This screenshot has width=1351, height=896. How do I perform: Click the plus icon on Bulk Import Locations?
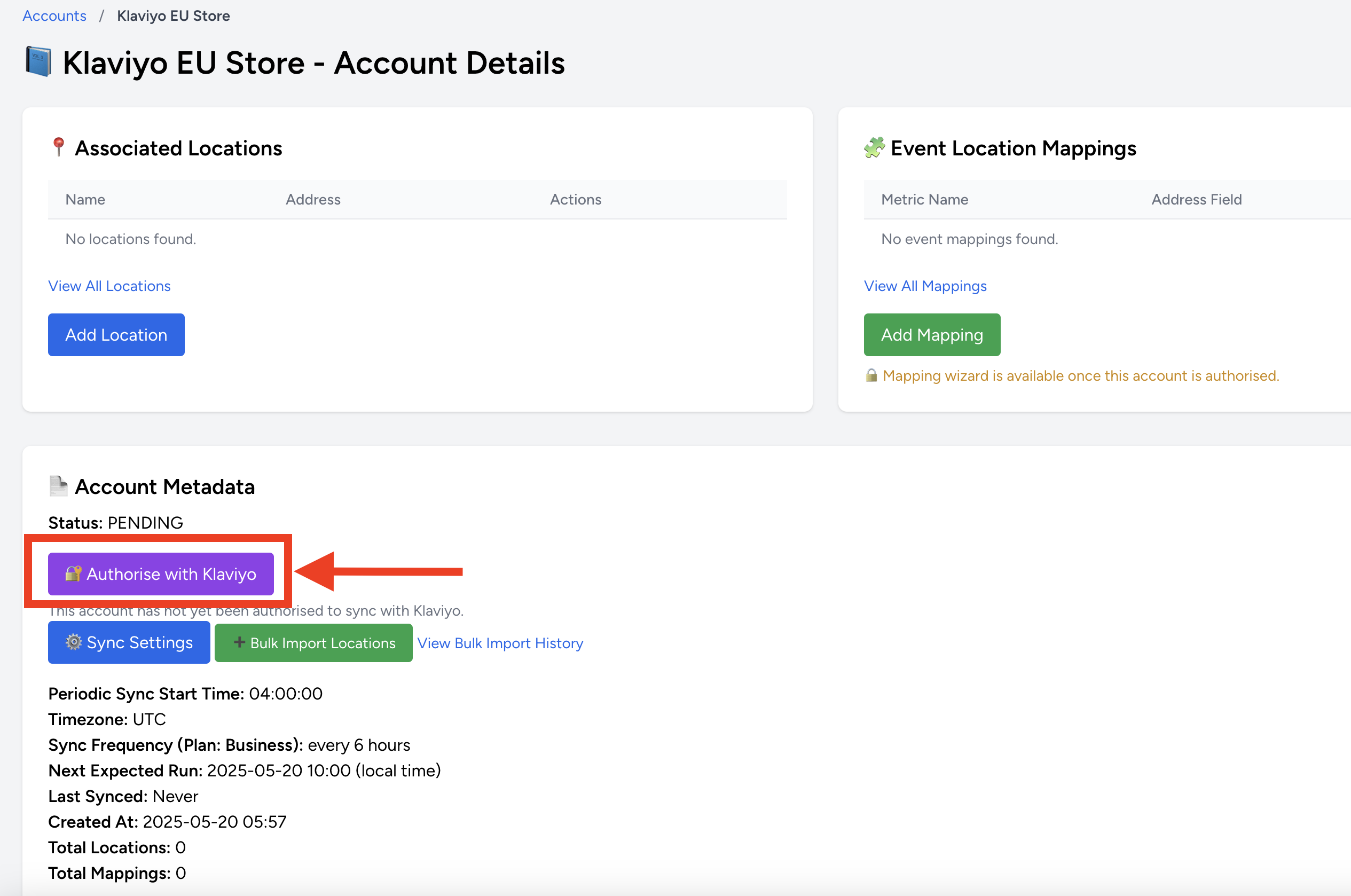pyautogui.click(x=239, y=642)
